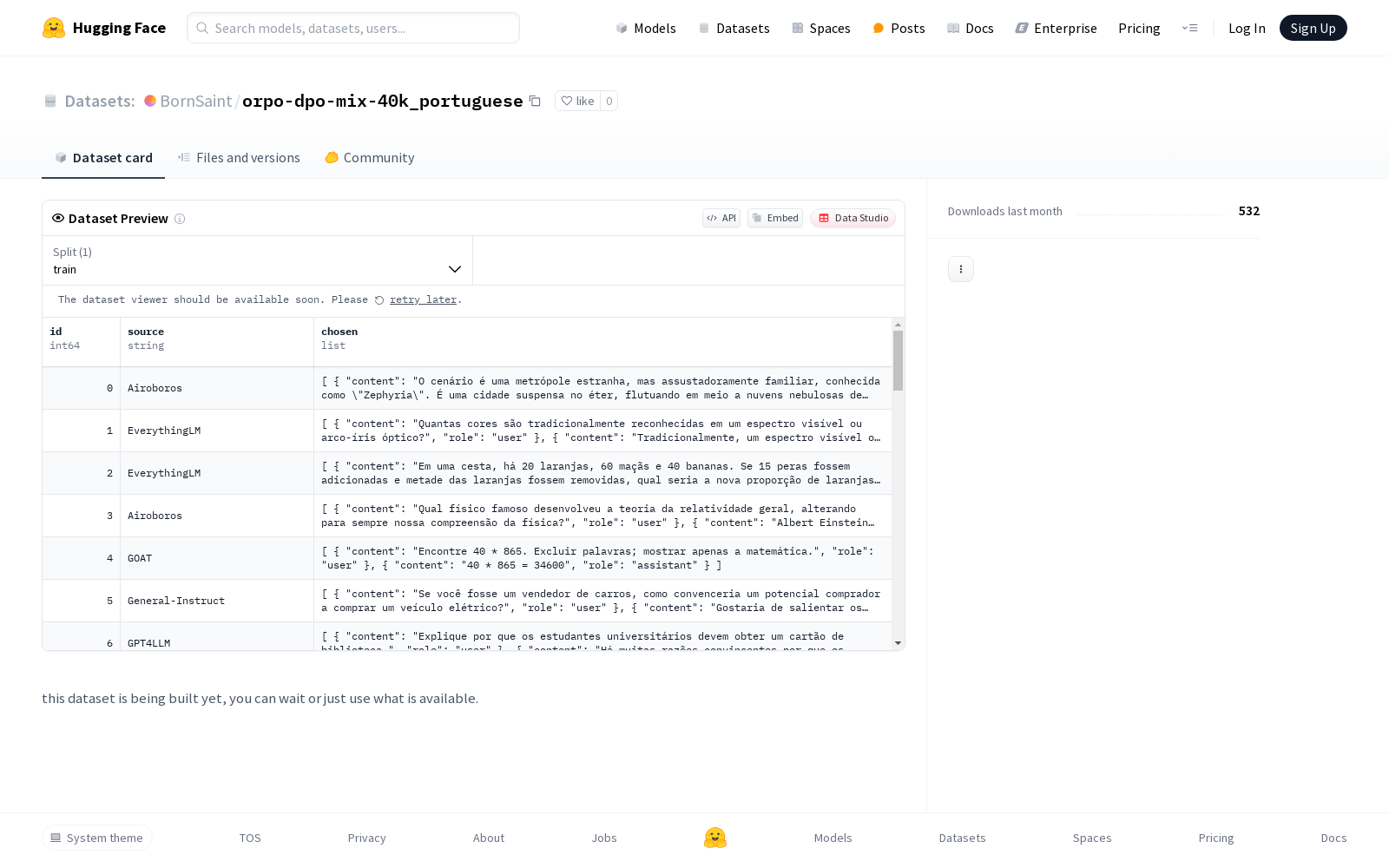Switch to the Community tab

coord(369,158)
